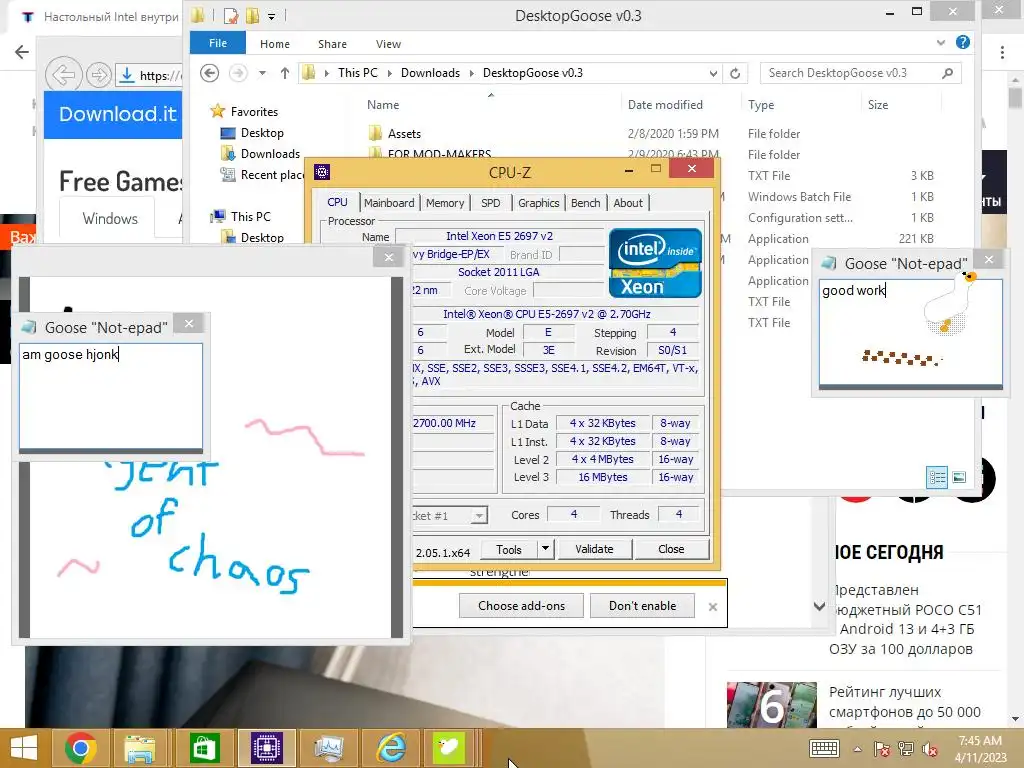This screenshot has height=768, width=1024.
Task: Open Chrome from the taskbar
Action: click(x=81, y=747)
